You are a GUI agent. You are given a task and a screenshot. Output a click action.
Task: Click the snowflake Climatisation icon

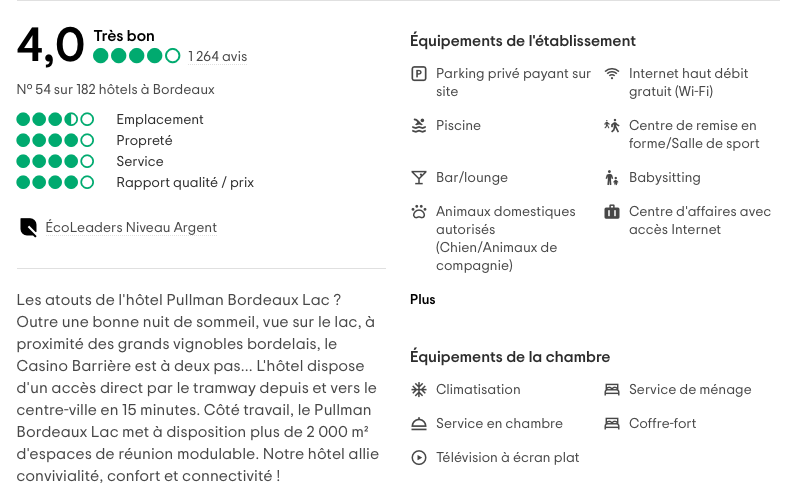(419, 390)
